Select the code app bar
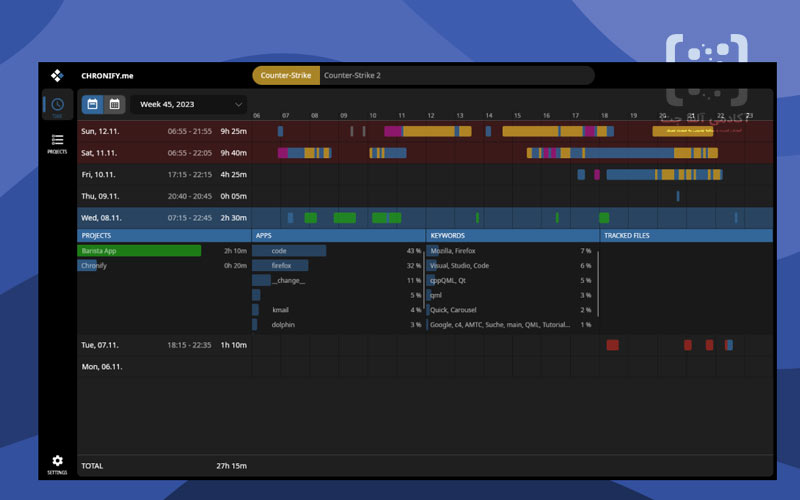Screen dimensions: 800x500 pos(289,251)
